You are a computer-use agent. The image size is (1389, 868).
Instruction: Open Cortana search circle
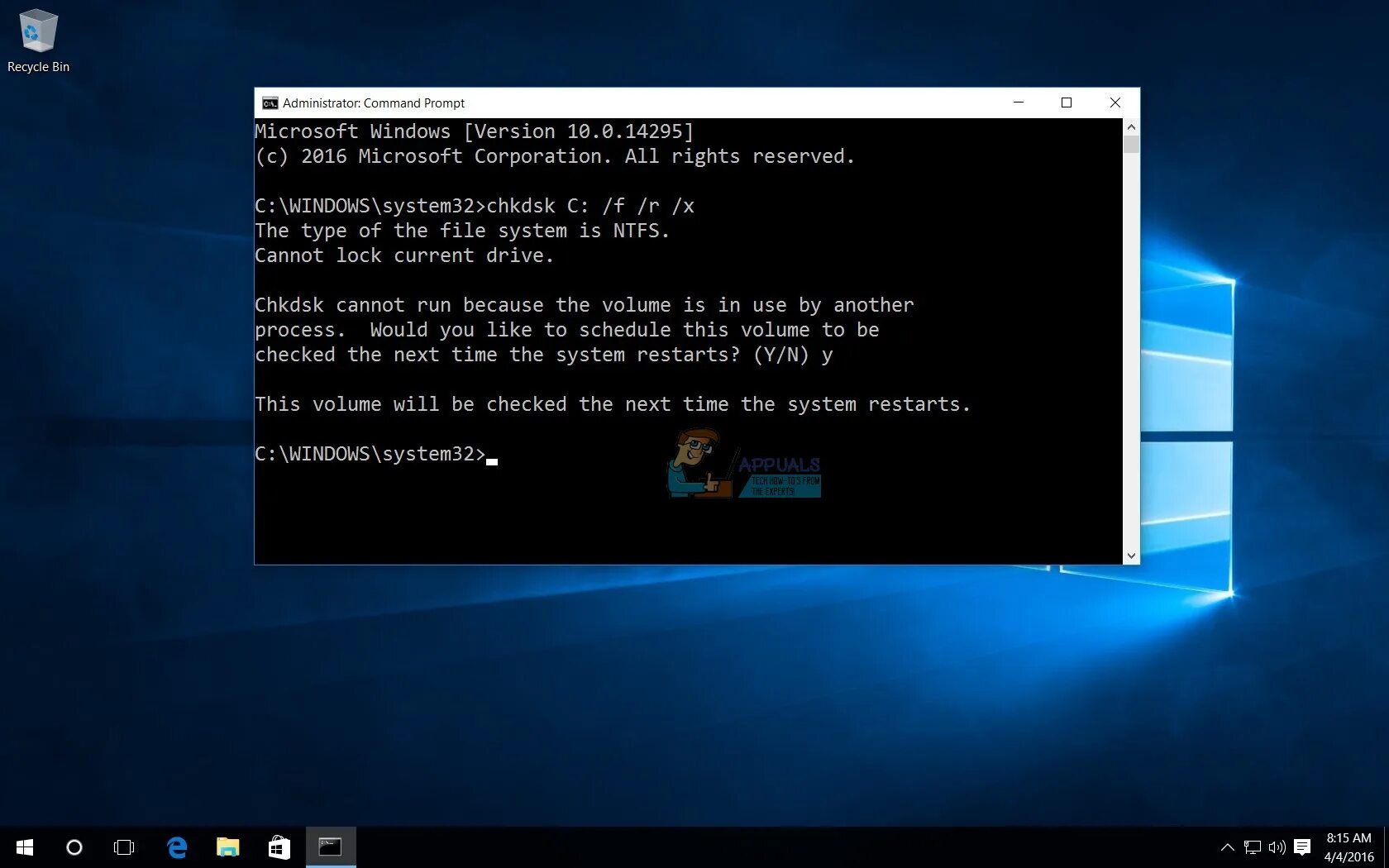point(74,847)
